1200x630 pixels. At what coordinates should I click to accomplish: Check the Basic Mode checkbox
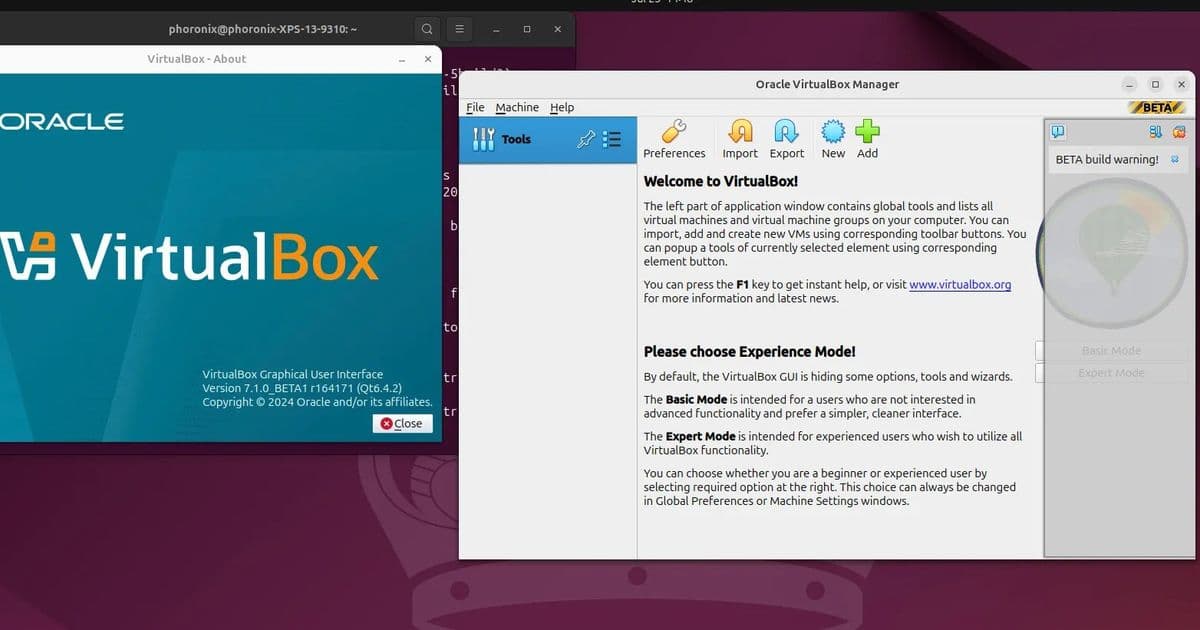click(1039, 350)
